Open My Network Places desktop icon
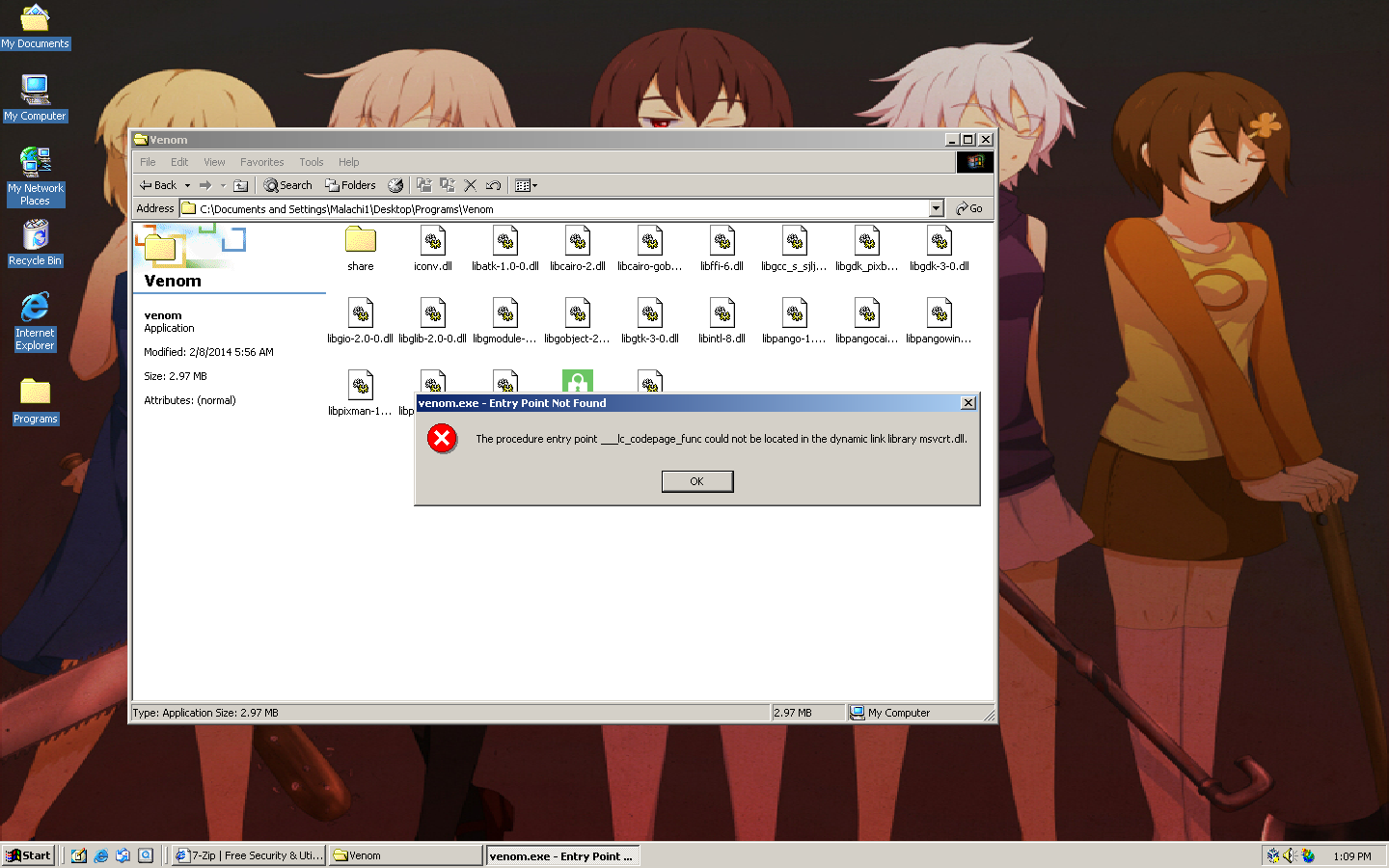This screenshot has width=1389, height=868. (36, 176)
